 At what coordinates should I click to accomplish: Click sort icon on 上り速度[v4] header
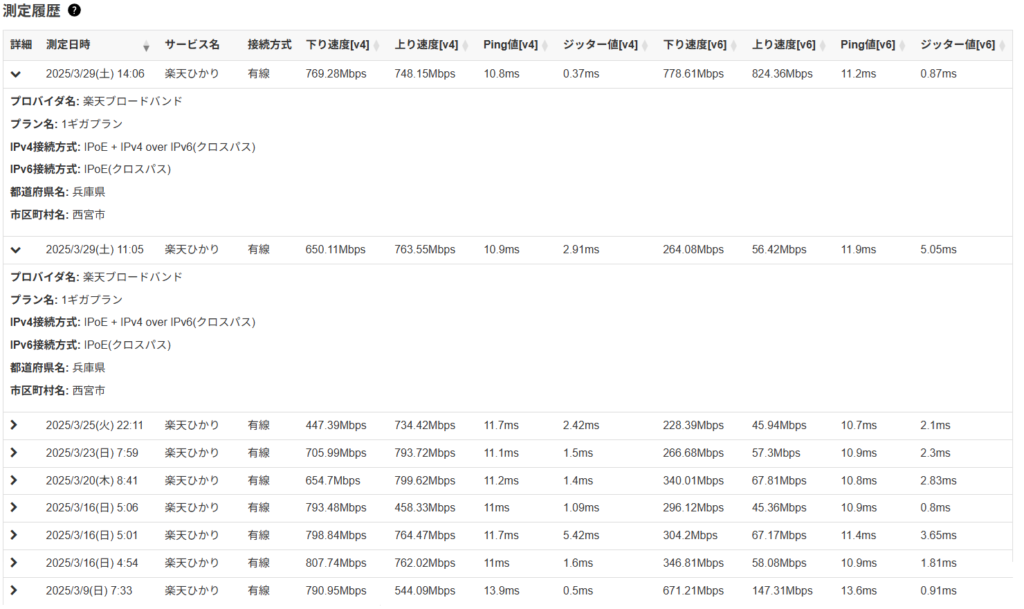(465, 46)
